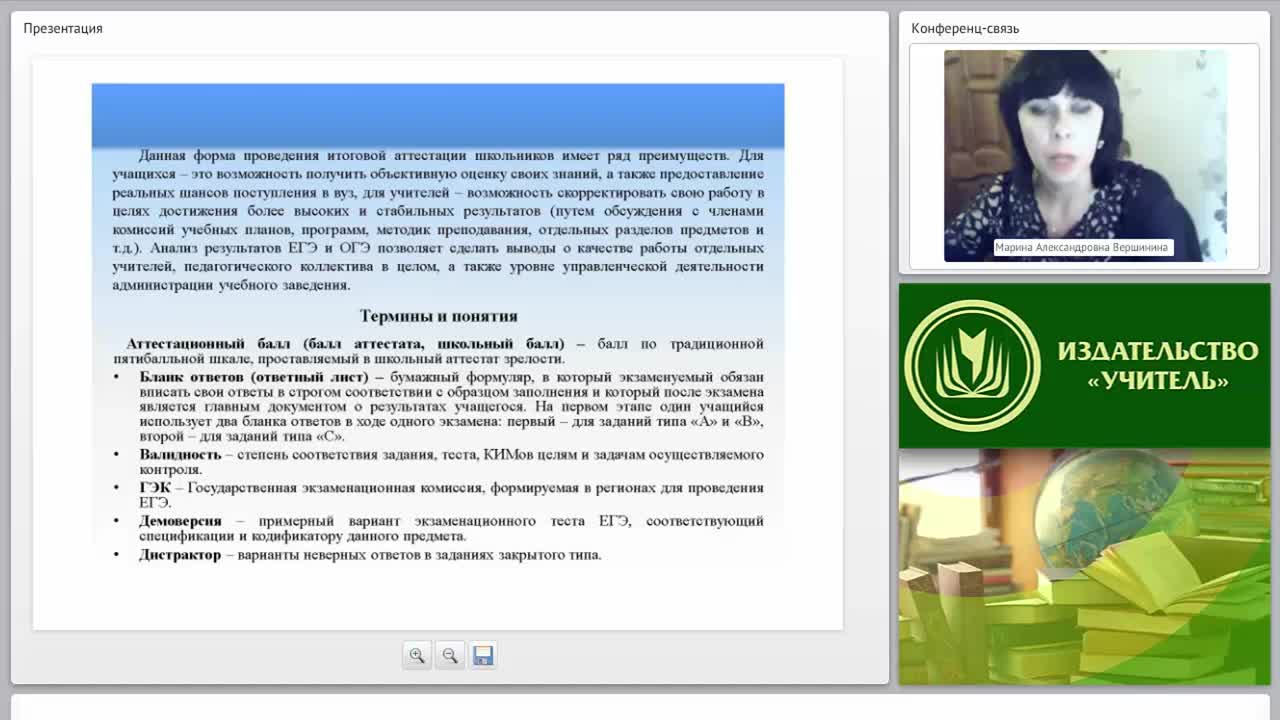Viewport: 1280px width, 720px height.
Task: Click the Издательство Учитель logo emblem
Action: click(x=972, y=366)
